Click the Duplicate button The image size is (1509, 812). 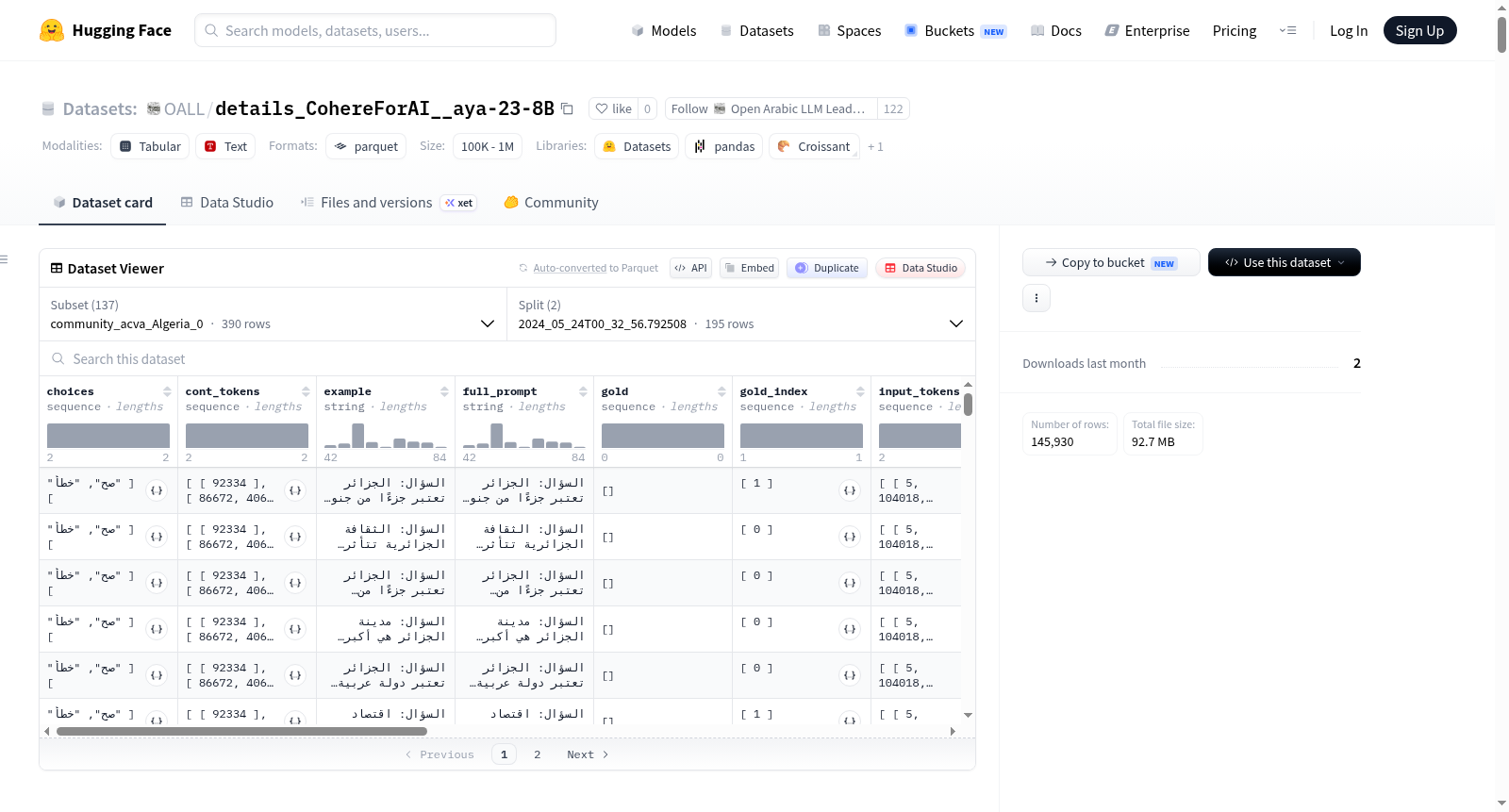point(826,268)
